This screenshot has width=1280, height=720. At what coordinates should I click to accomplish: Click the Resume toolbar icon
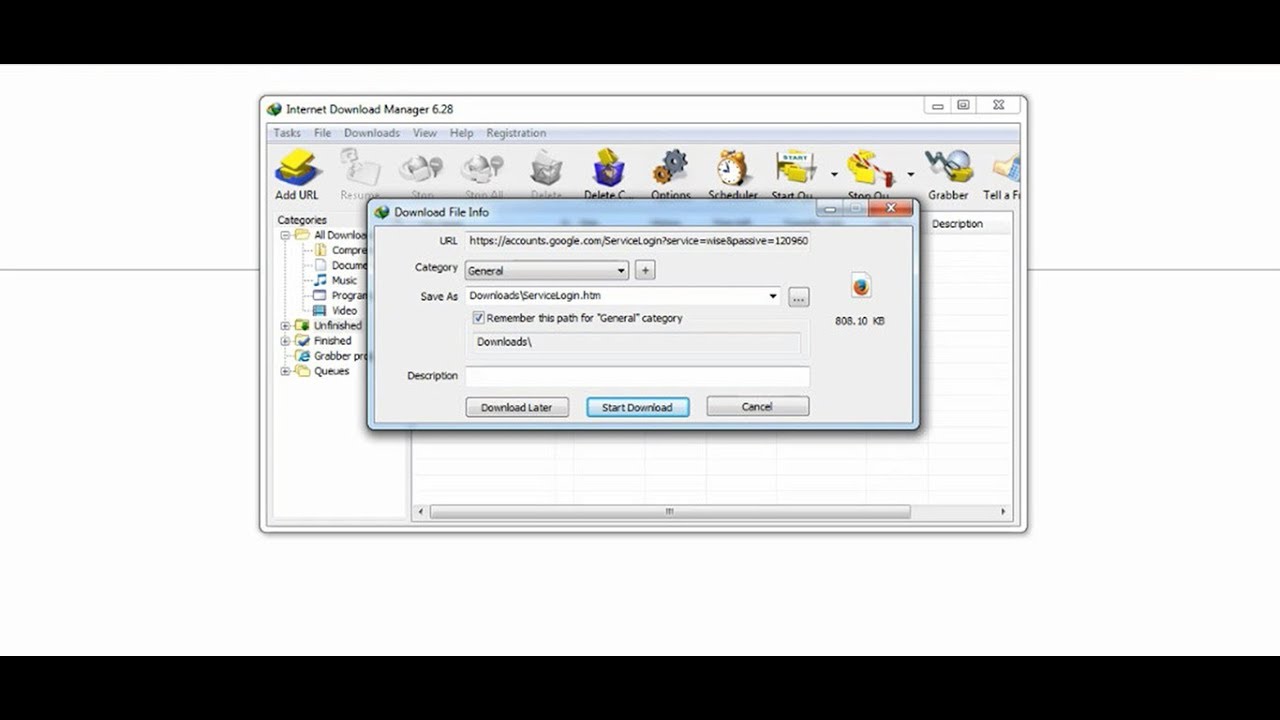(360, 168)
